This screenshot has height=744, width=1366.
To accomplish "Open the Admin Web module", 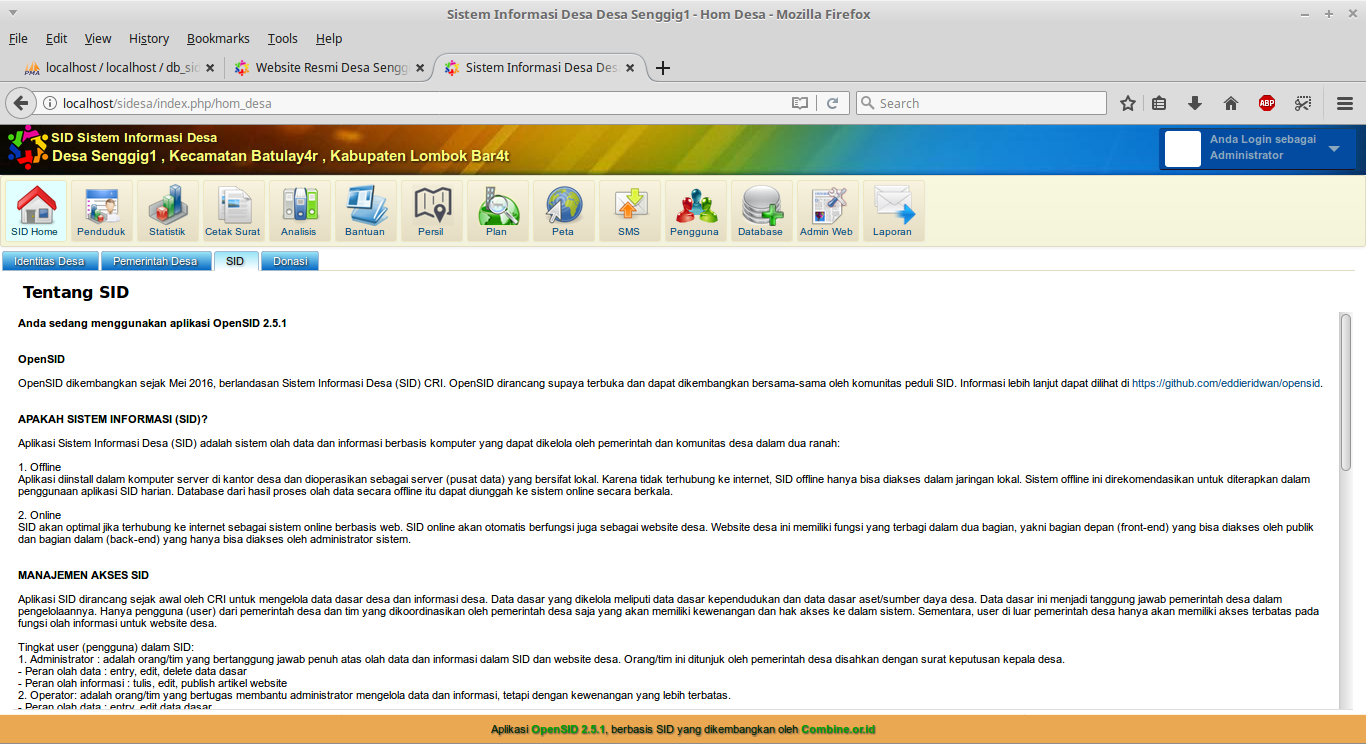I will pyautogui.click(x=827, y=211).
